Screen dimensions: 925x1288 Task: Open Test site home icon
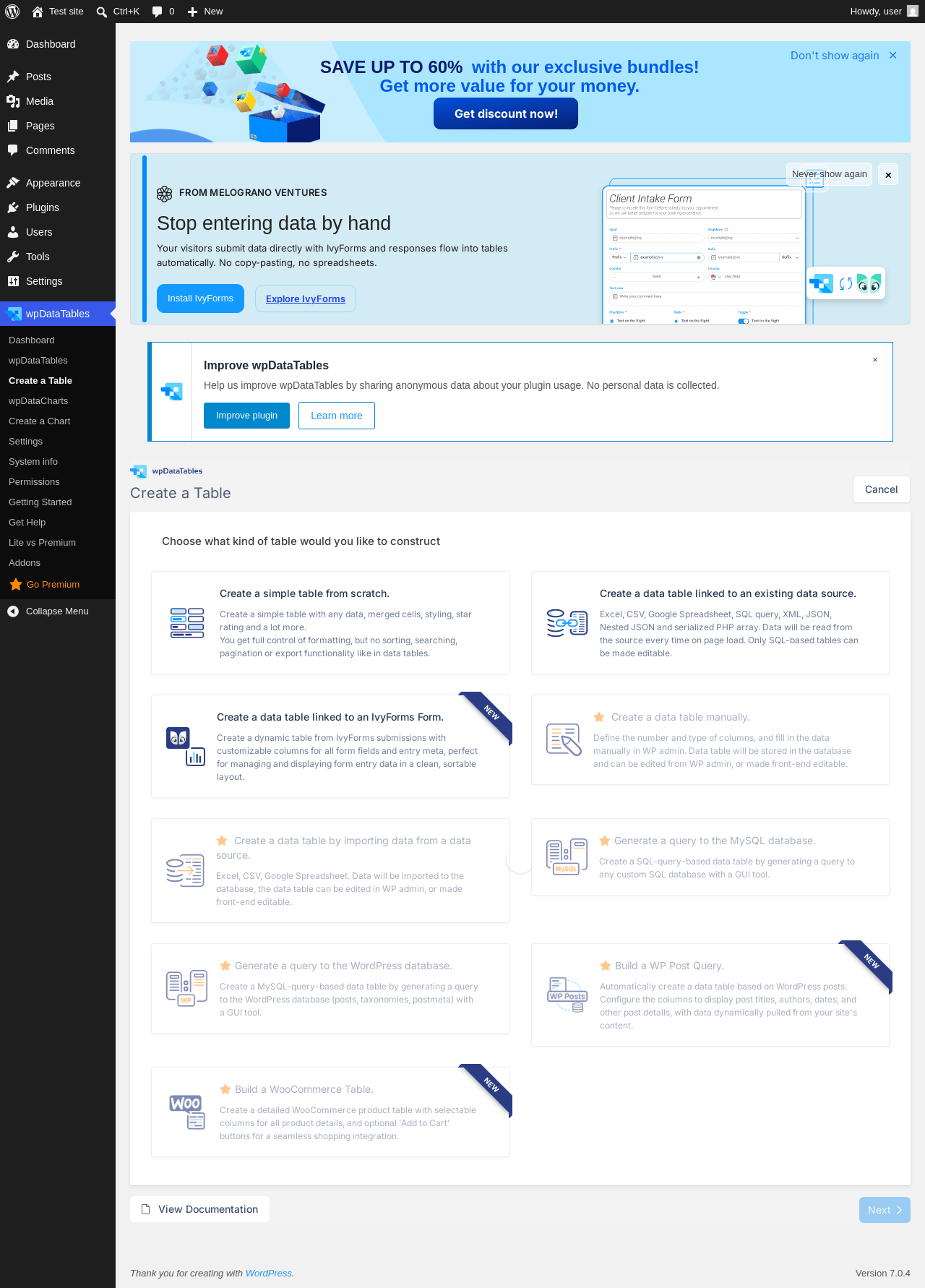[38, 12]
